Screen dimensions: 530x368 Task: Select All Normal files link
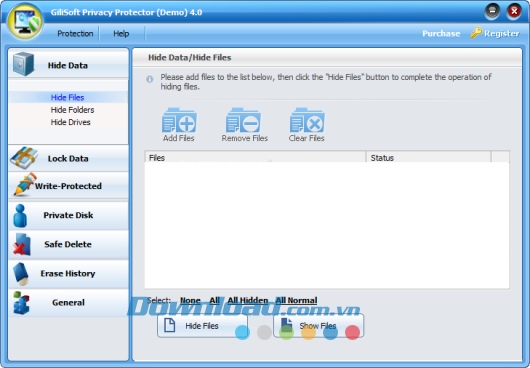coord(296,300)
